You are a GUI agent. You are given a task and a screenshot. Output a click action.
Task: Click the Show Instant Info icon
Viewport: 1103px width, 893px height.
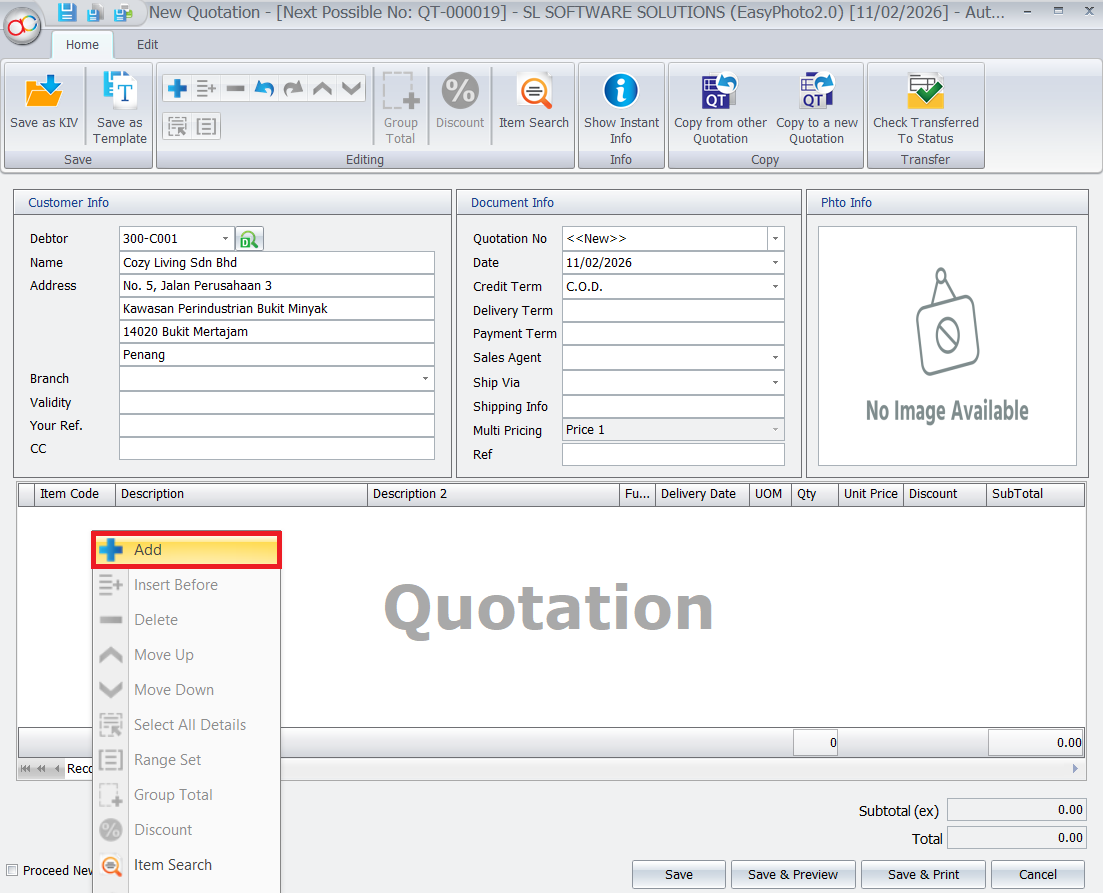coord(621,92)
